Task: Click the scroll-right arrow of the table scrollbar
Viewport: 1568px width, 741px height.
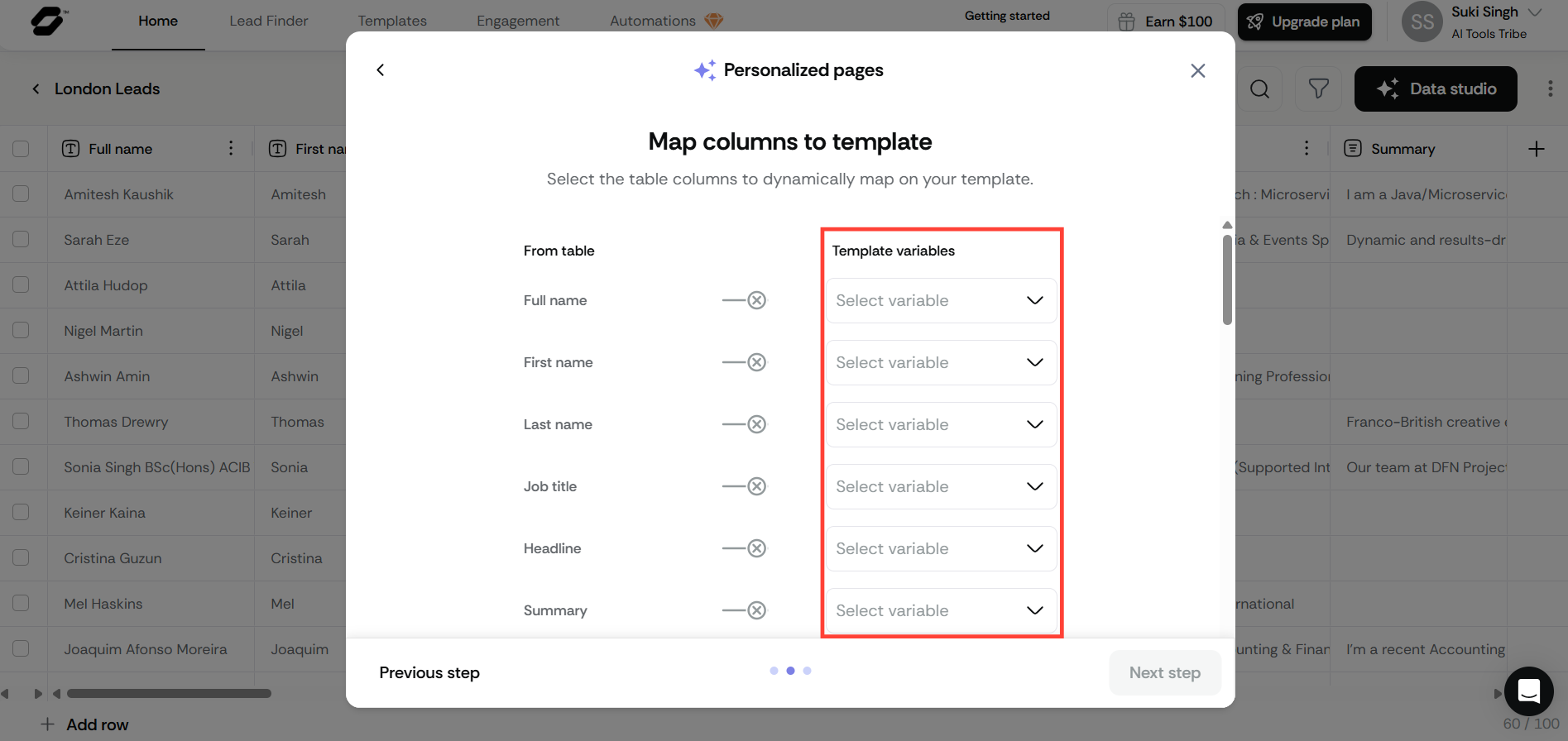Action: coord(1497,694)
